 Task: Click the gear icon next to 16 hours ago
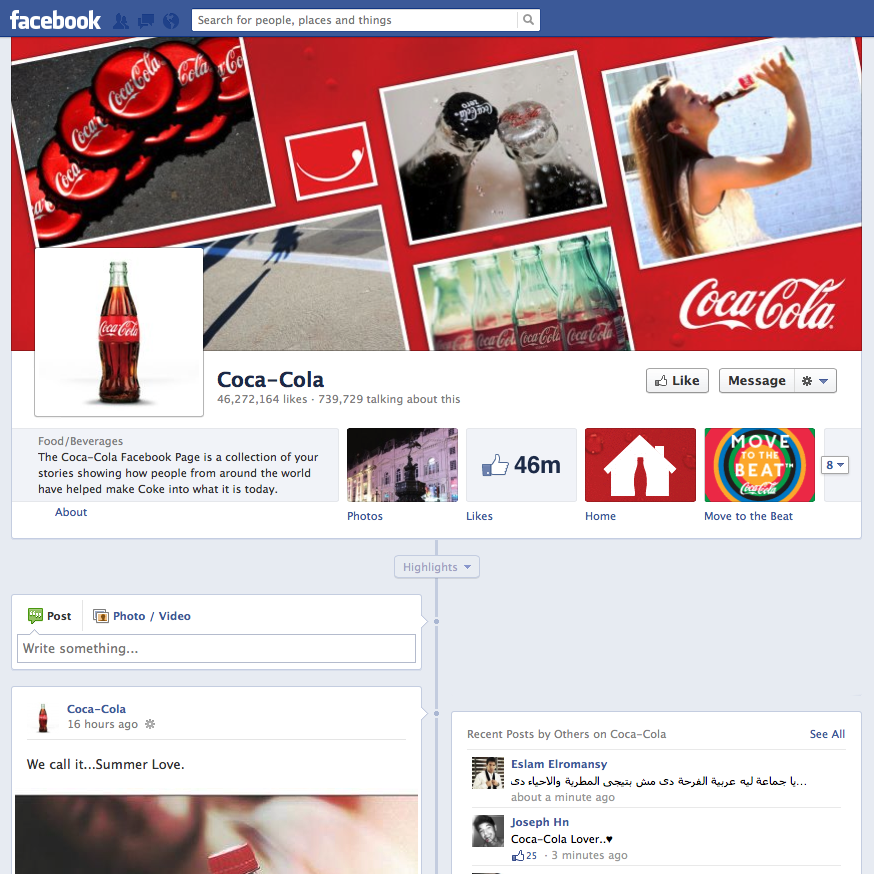[x=150, y=724]
